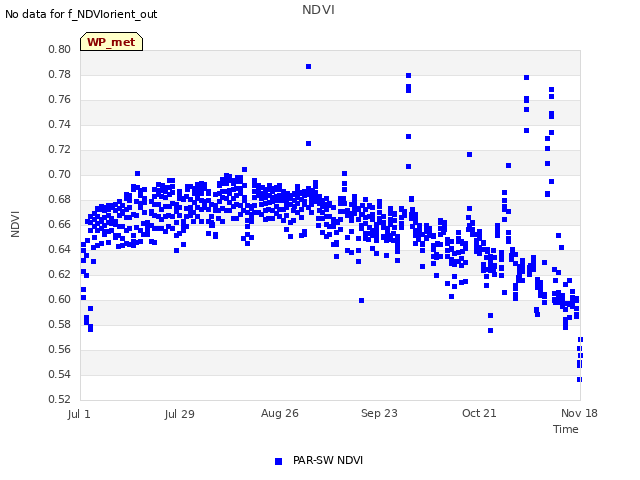The height and width of the screenshot is (480, 640).
Task: Click the Nov 18 date tick label
Action: pyautogui.click(x=579, y=413)
